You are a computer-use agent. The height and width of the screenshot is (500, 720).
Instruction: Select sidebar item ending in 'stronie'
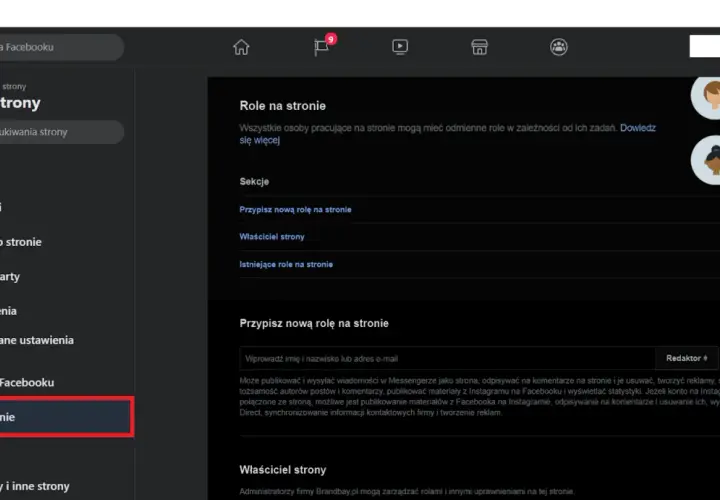pos(21,242)
